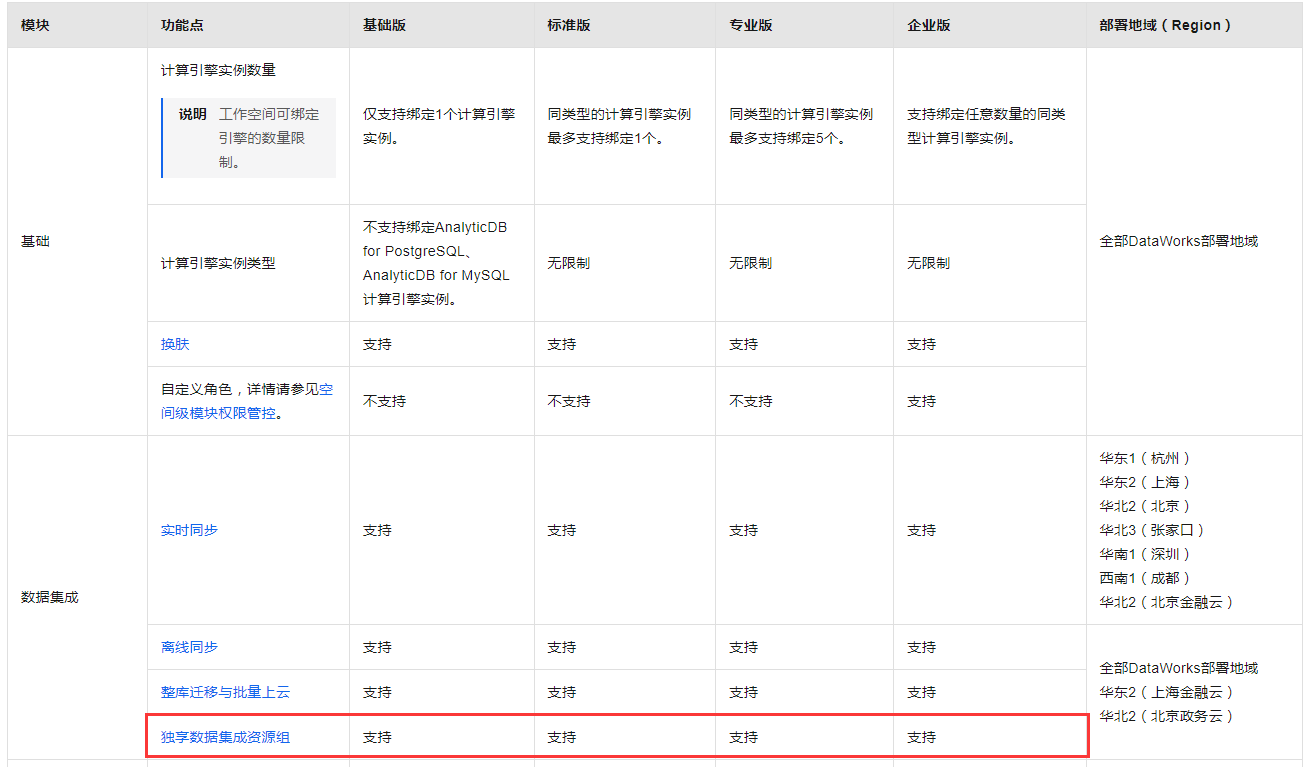This screenshot has height=767, width=1311.
Task: Click 支持 for 实时同步 under 企业版
Action: click(x=921, y=530)
